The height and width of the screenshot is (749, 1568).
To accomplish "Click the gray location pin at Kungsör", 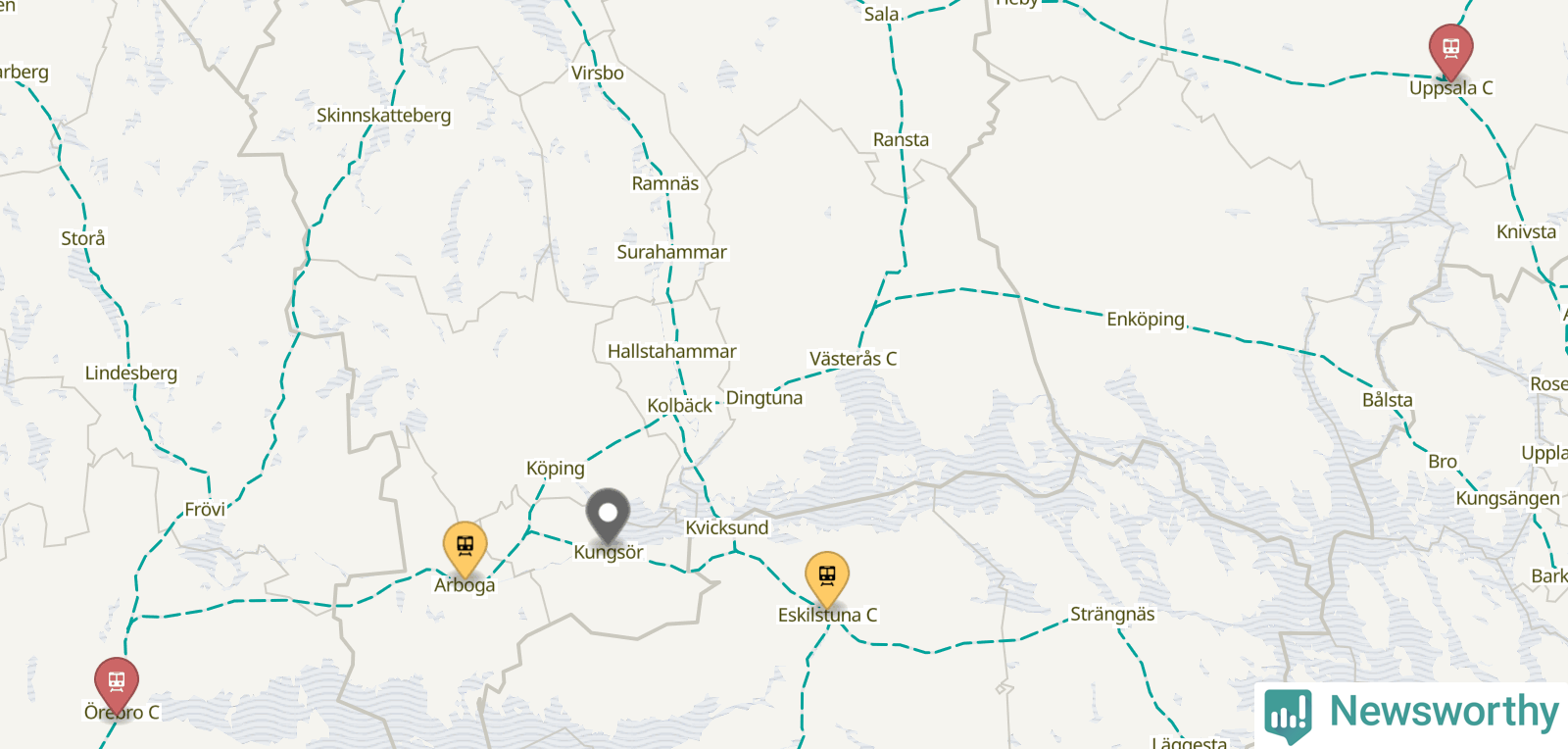I will pyautogui.click(x=608, y=516).
